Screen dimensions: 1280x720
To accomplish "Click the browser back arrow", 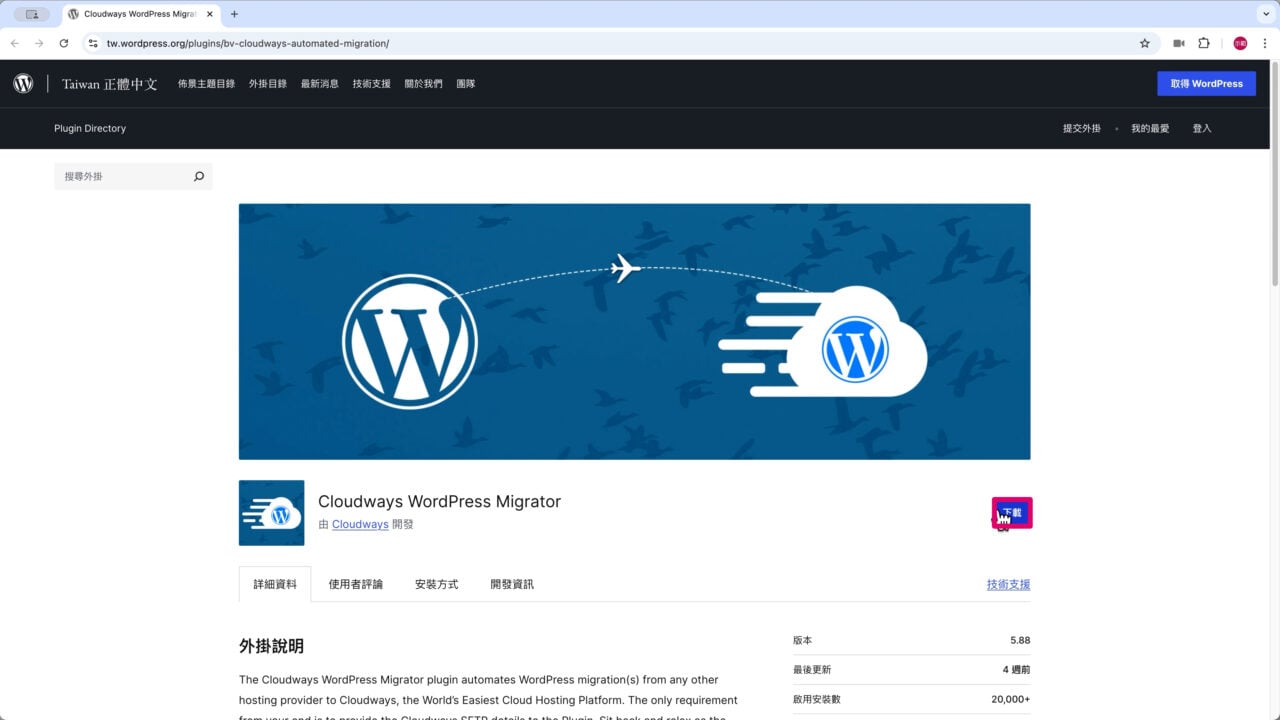I will click(14, 43).
